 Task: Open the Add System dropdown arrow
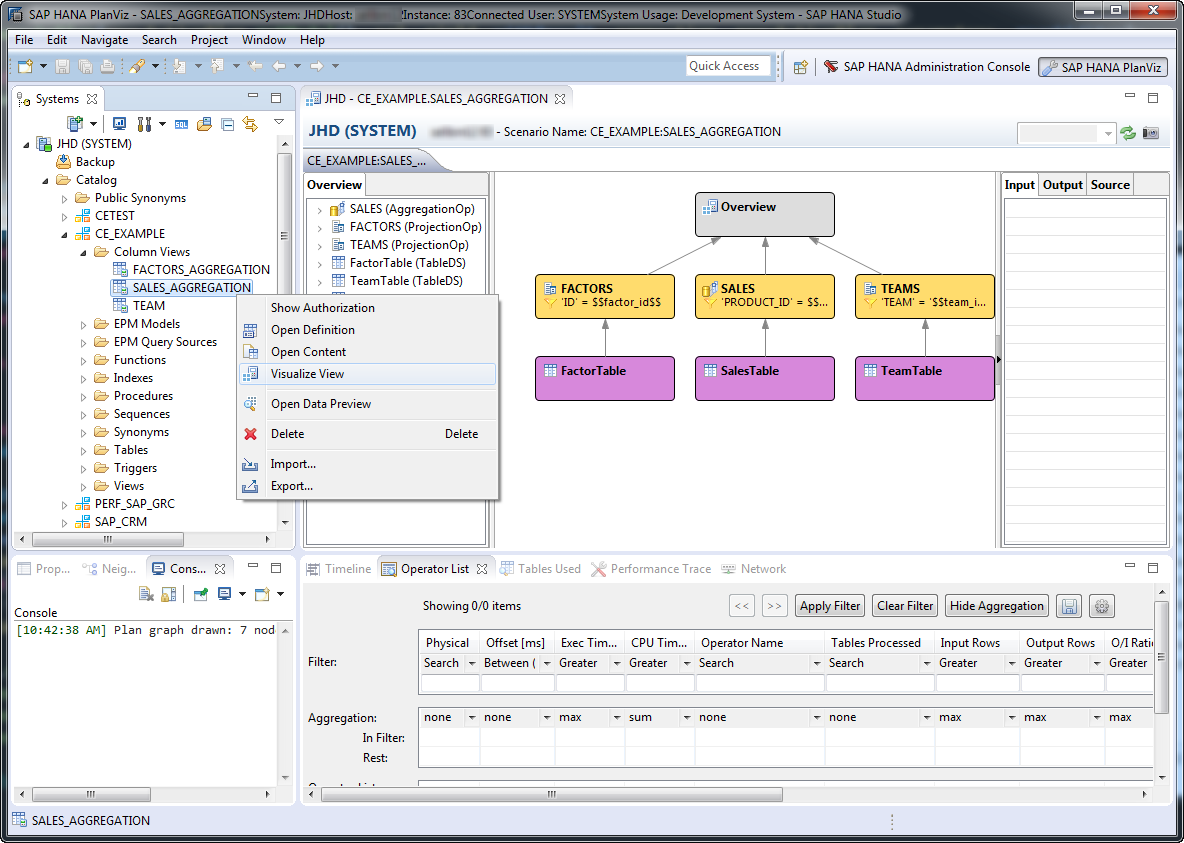93,124
